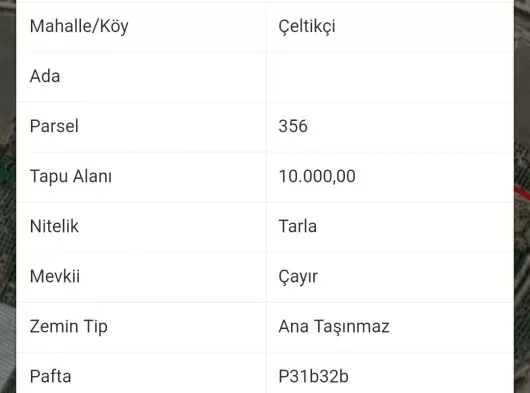Click the Nitelik label
This screenshot has height=393, width=530.
[54, 226]
